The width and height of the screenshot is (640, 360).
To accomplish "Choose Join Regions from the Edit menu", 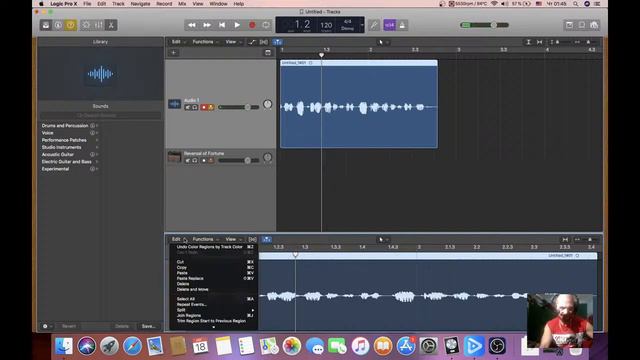I will 215,316.
